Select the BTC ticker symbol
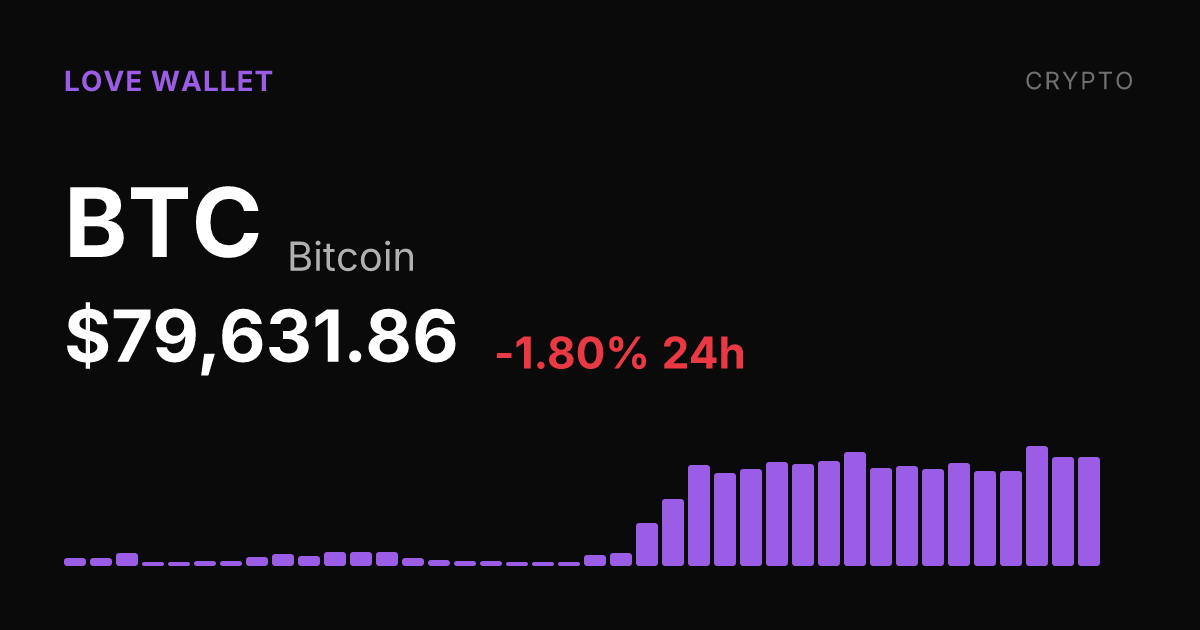This screenshot has height=630, width=1200. pos(163,223)
